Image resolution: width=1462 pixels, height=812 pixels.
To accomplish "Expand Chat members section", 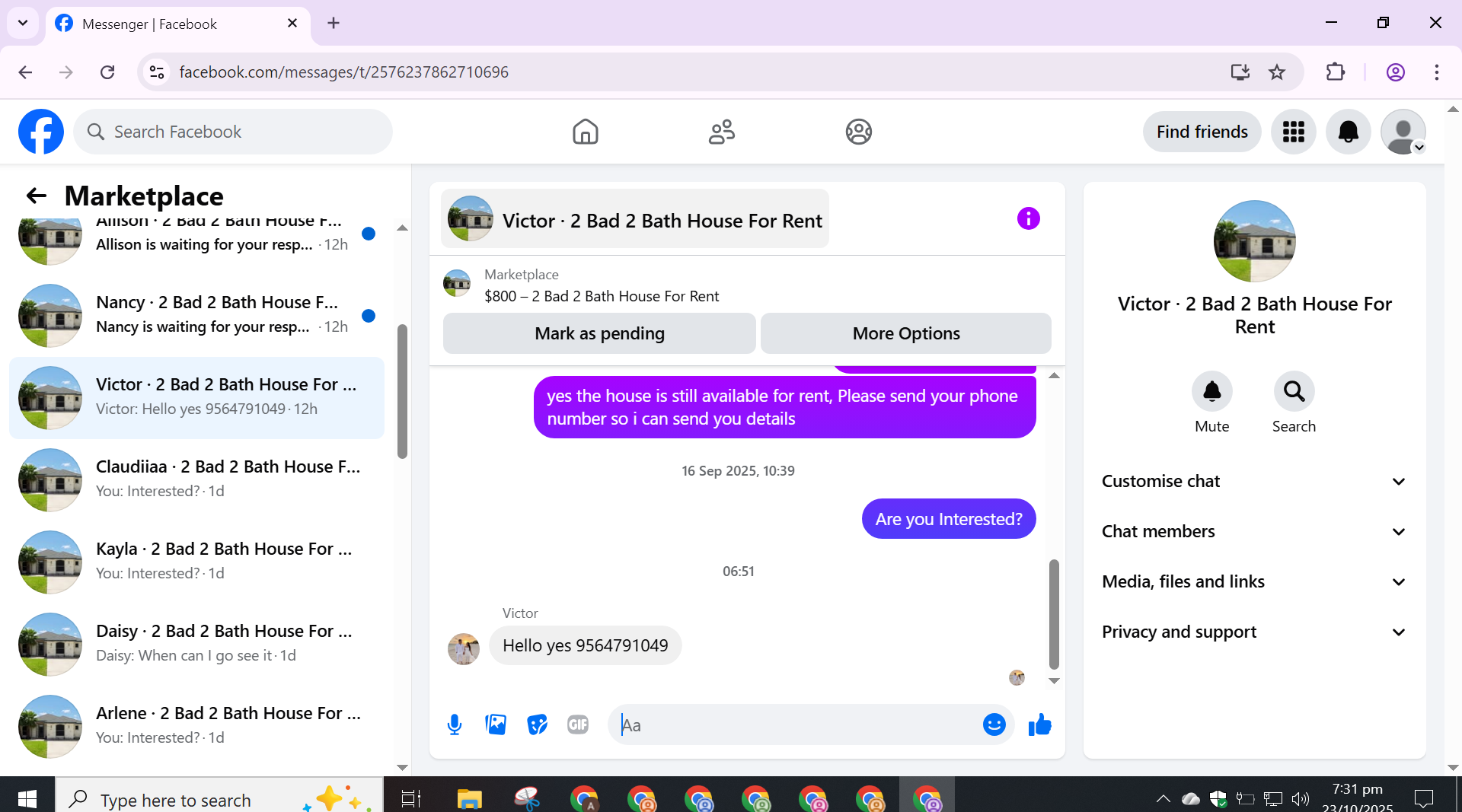I will tap(1254, 531).
